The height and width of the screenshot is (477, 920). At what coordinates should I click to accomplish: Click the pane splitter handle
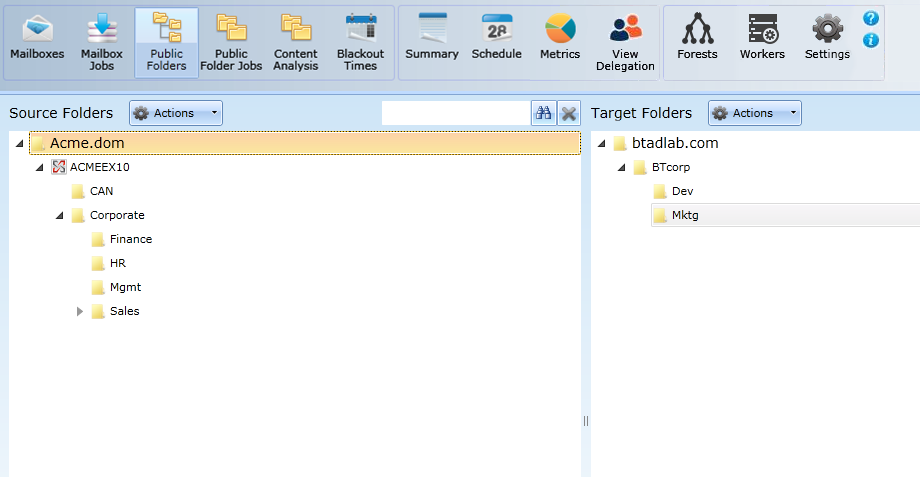point(586,421)
